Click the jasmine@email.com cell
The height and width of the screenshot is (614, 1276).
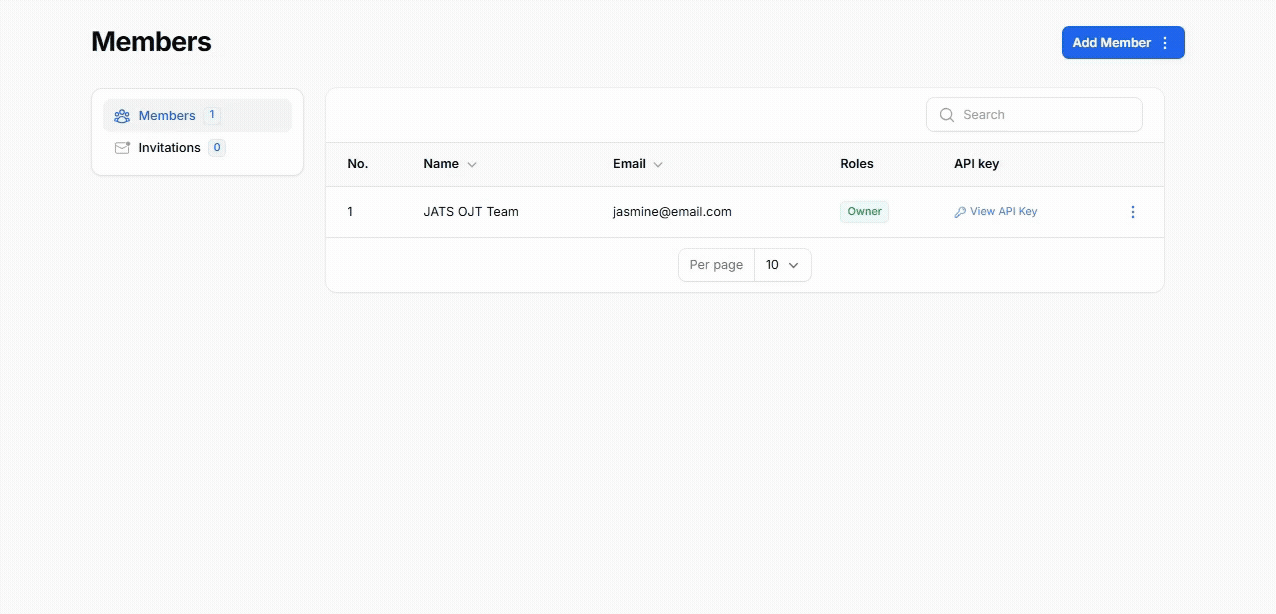672,212
